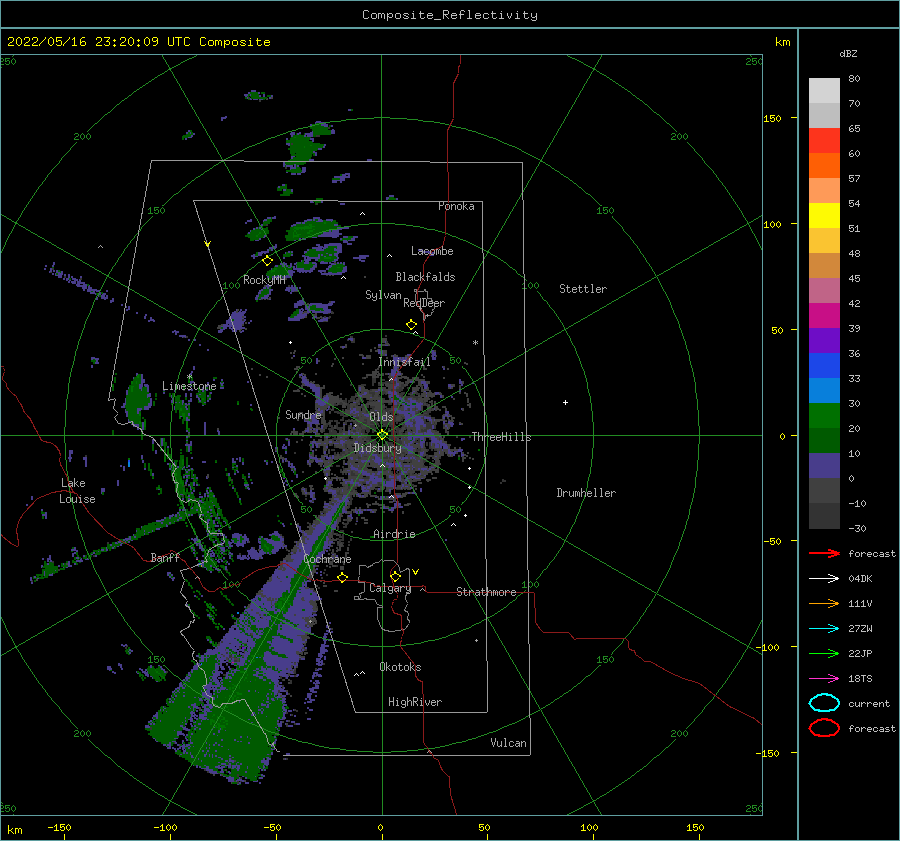Click the Drumheller label
Viewport: 900px width, 841px height.
[x=586, y=493]
